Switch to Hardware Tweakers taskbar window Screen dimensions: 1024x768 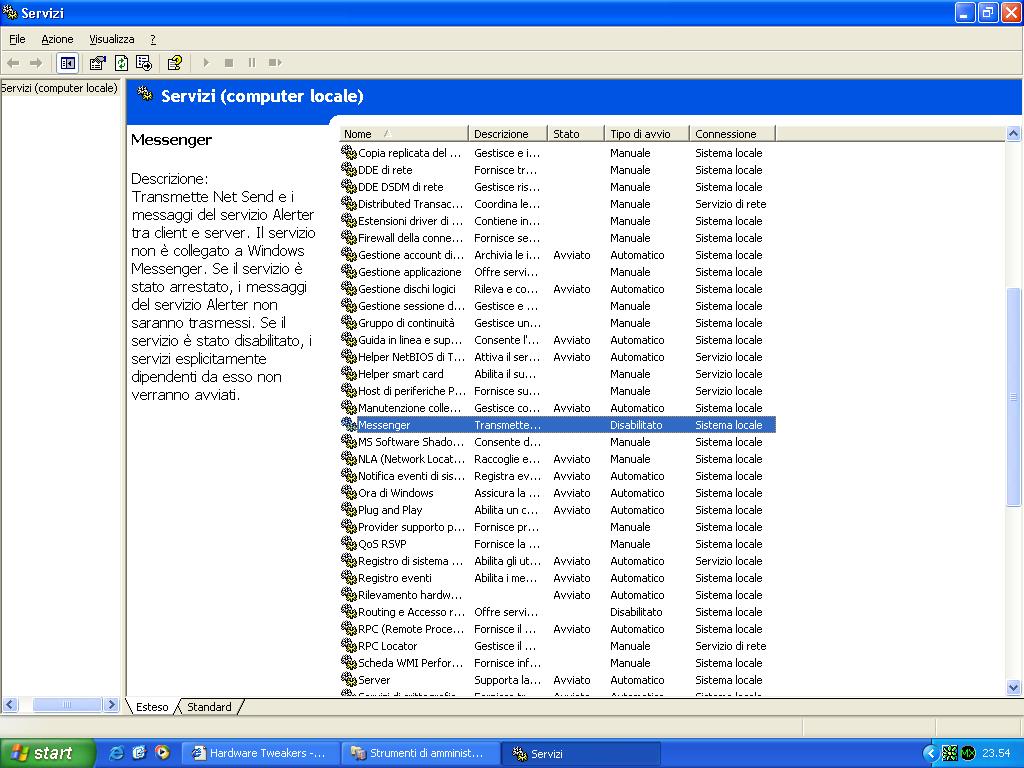click(x=259, y=753)
